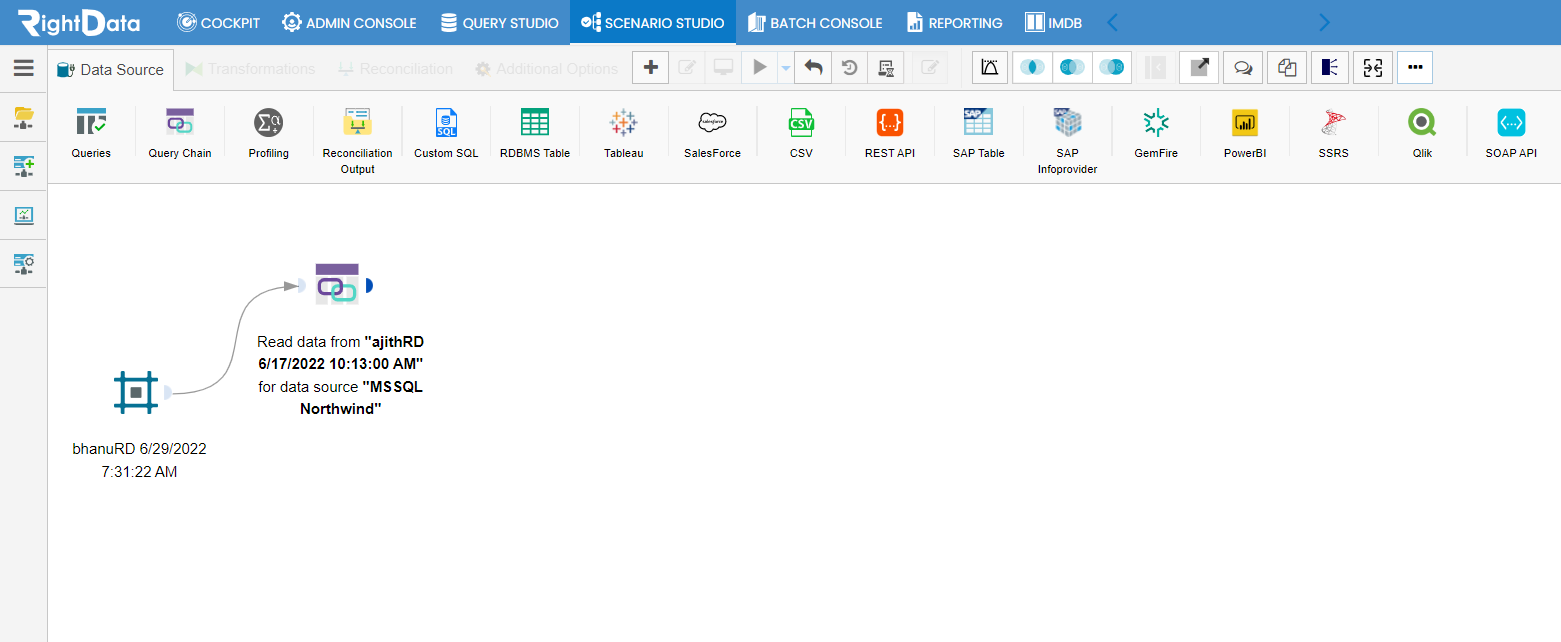Navigate to REPORTING
Screen dimensions: 1561x642
tap(954, 22)
